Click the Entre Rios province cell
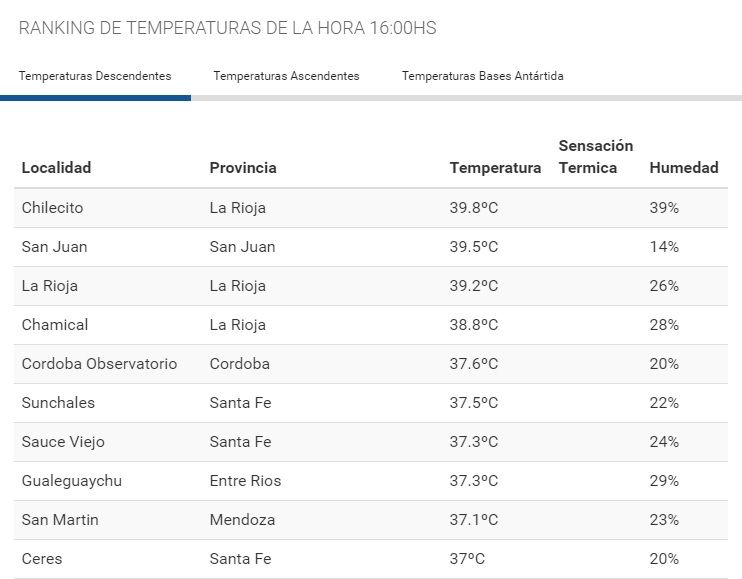The height and width of the screenshot is (579, 742). pyautogui.click(x=245, y=481)
